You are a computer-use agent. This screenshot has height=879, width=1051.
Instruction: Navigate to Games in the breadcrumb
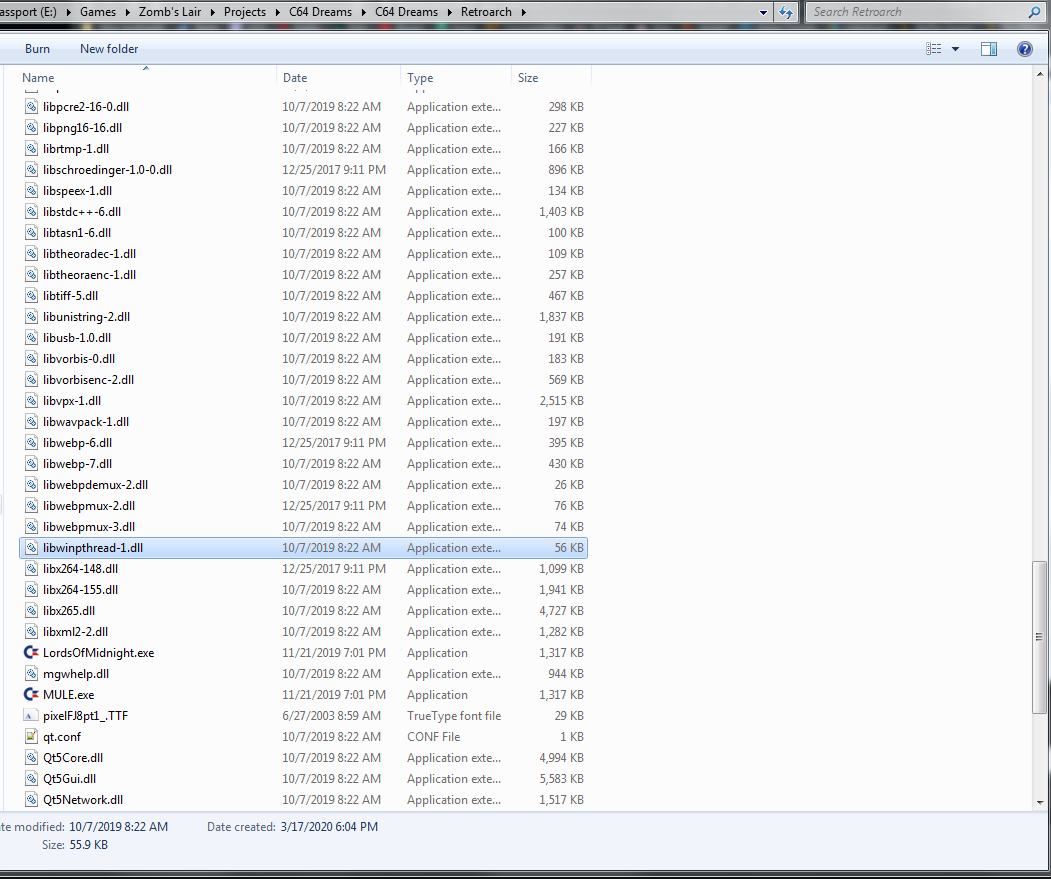tap(98, 12)
